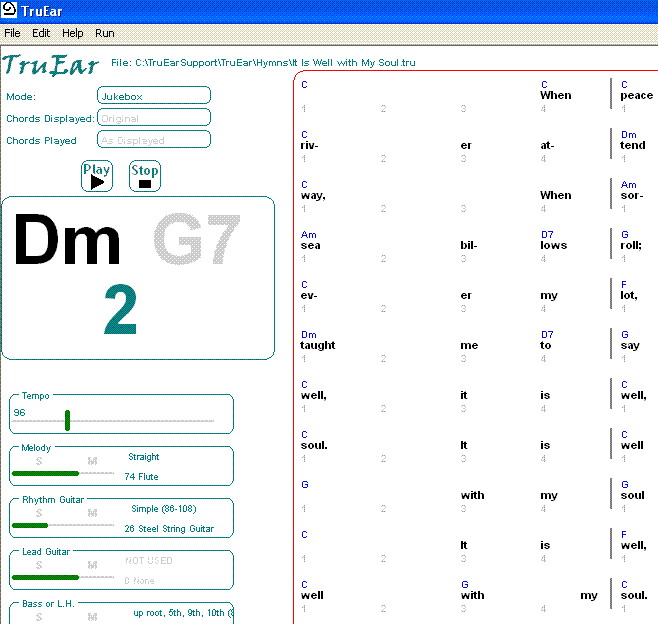Click the Am chord above sor-
The width and height of the screenshot is (658, 624).
point(629,185)
